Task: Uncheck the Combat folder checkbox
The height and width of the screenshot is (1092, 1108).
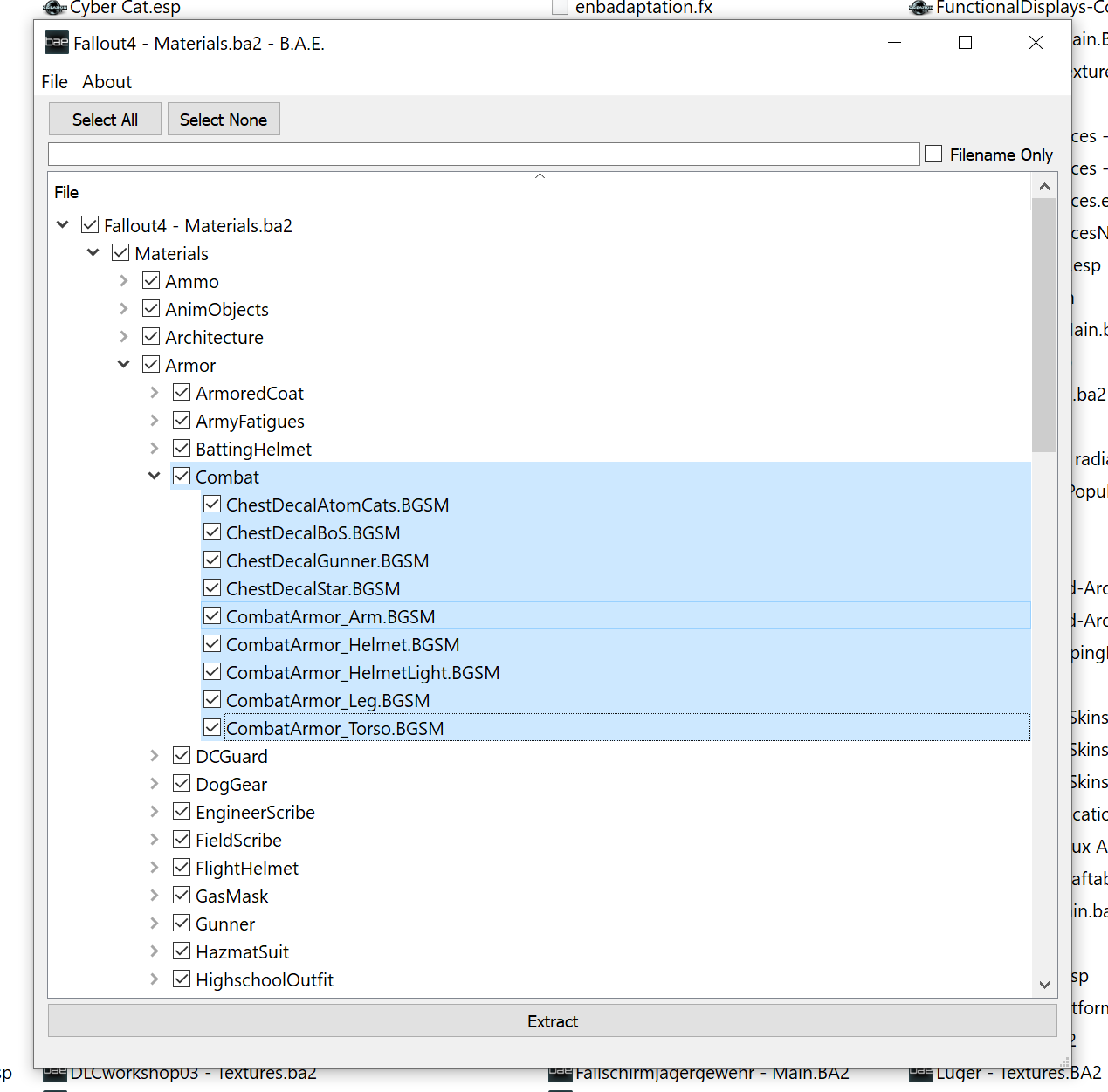Action: coord(182,477)
